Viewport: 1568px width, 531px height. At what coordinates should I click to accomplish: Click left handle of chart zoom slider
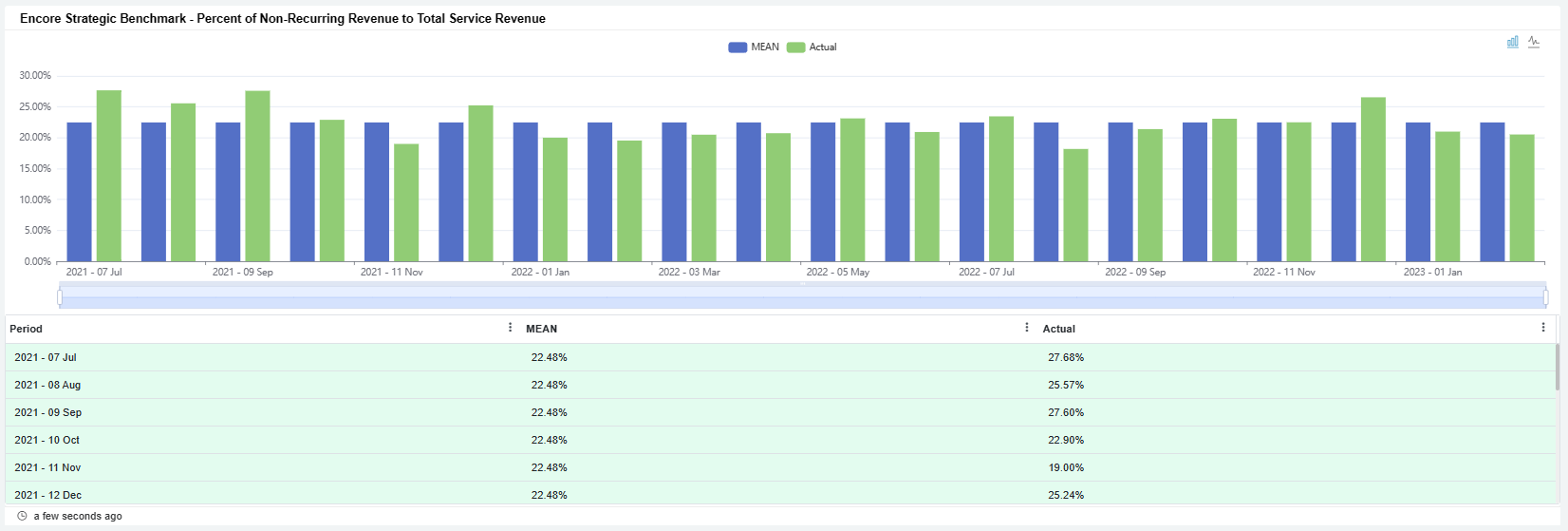point(60,297)
